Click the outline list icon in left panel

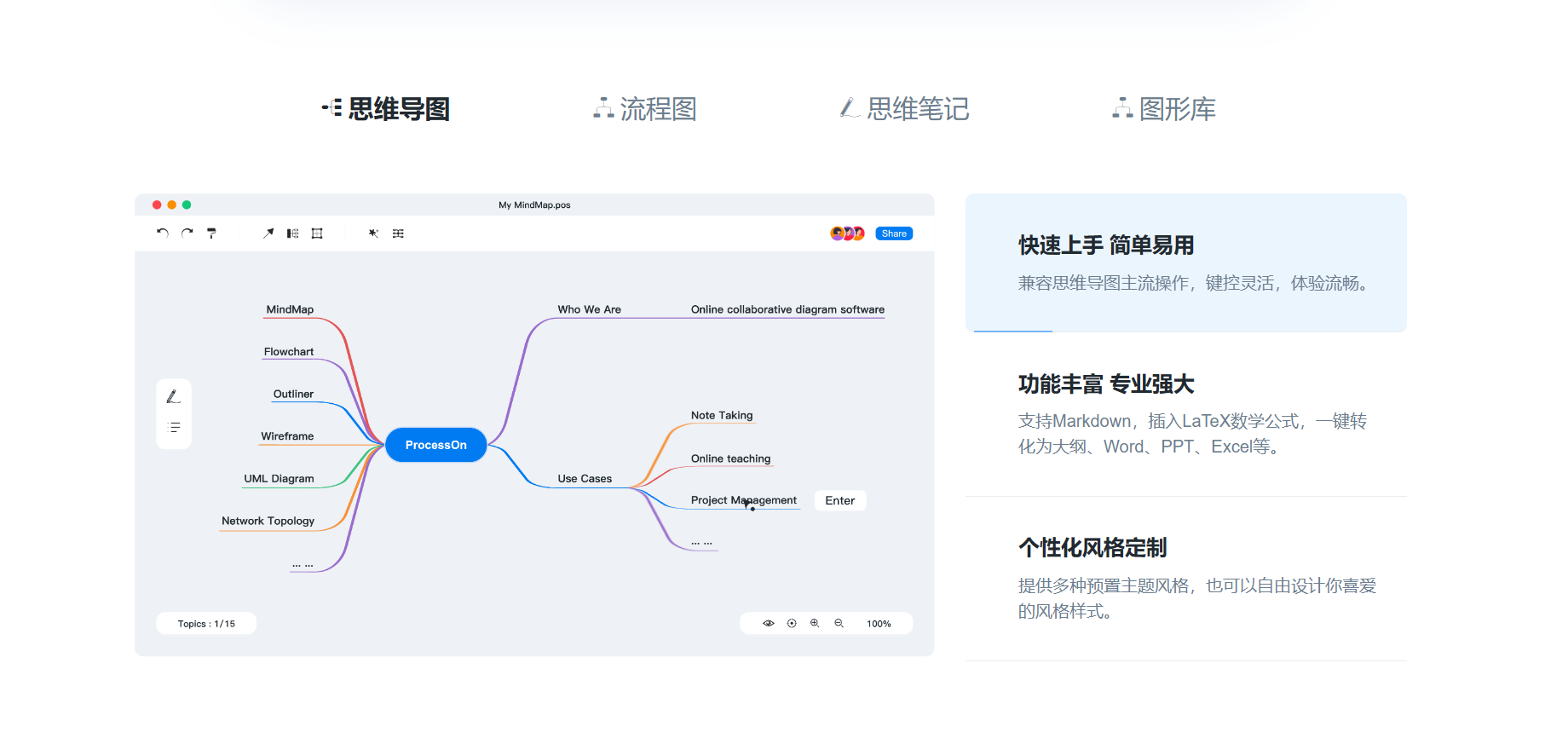[x=175, y=427]
